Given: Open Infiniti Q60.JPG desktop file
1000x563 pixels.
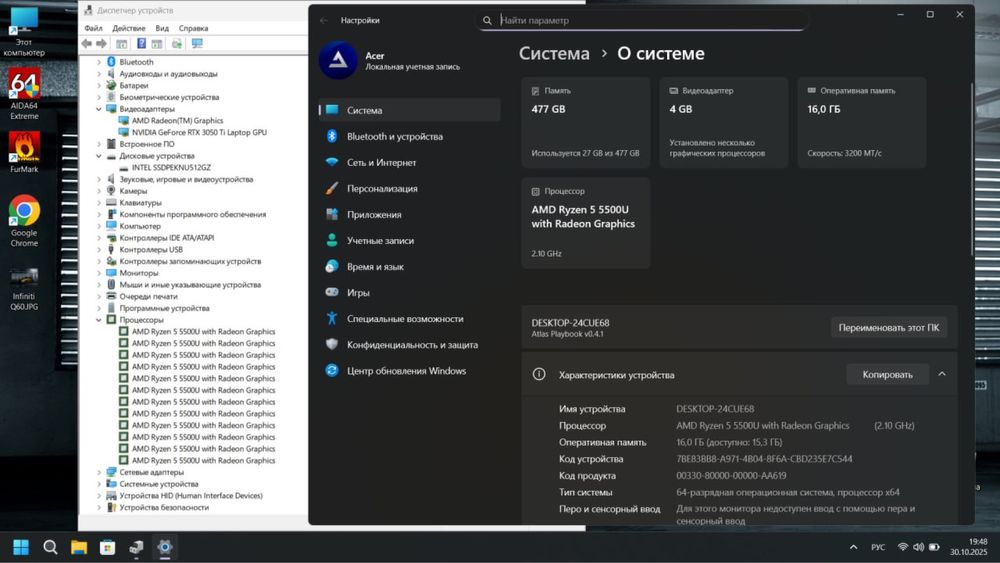Looking at the screenshot, I should pyautogui.click(x=24, y=289).
